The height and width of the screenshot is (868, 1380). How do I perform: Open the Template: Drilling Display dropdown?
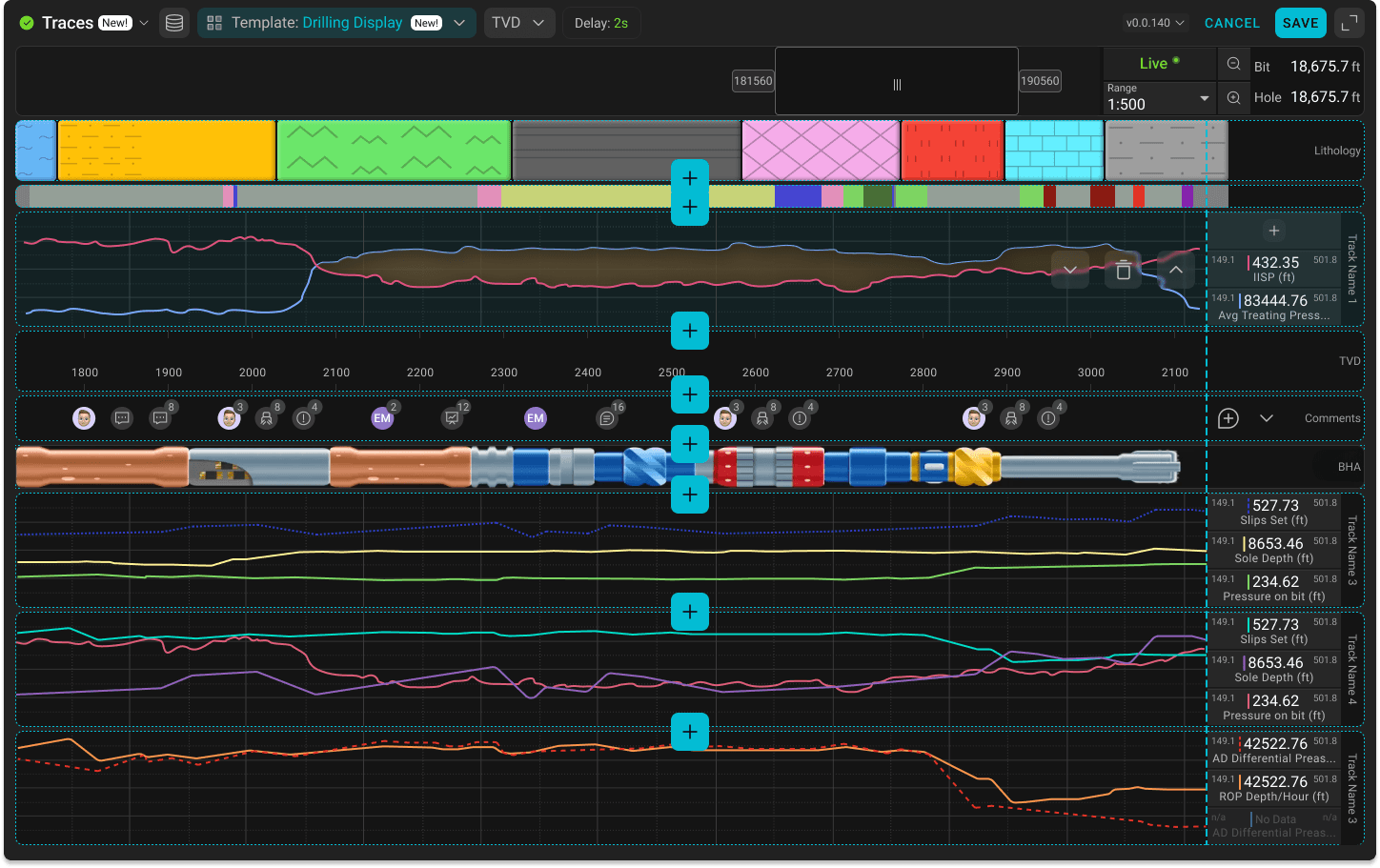(x=336, y=23)
